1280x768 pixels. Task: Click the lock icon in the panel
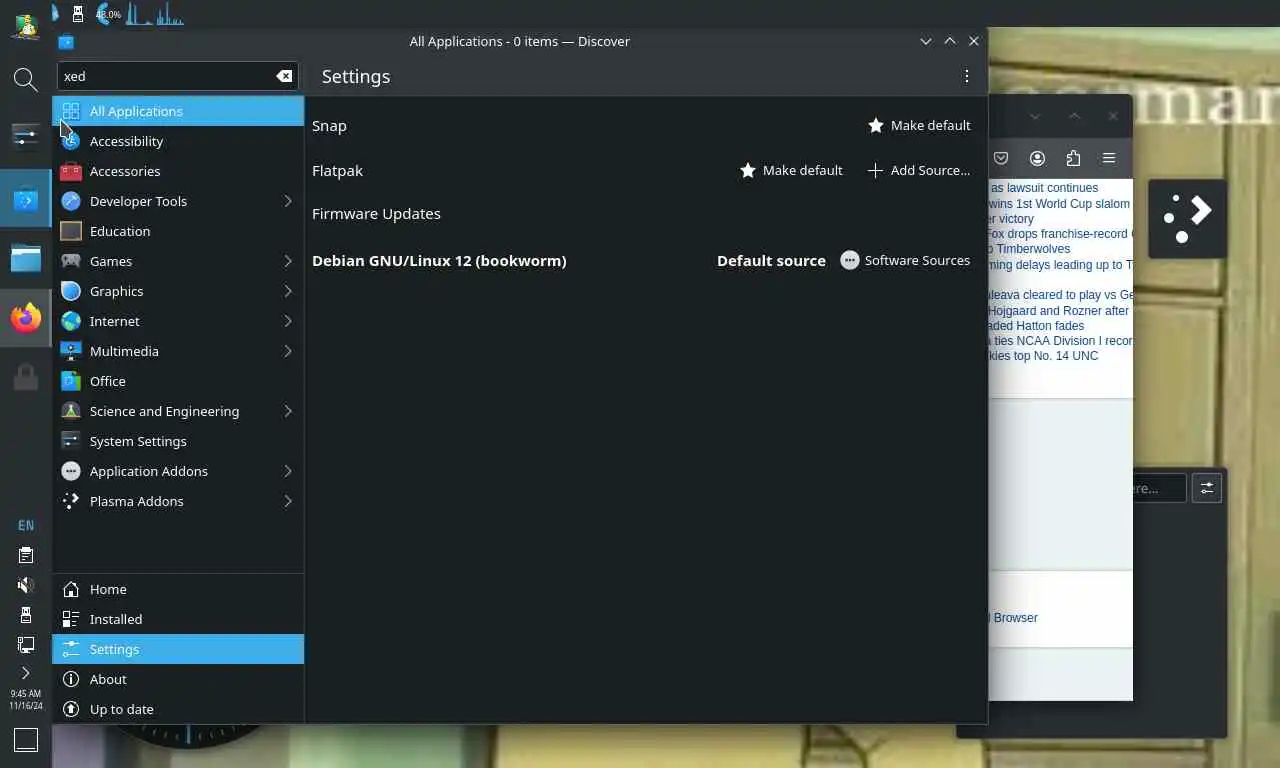26,377
